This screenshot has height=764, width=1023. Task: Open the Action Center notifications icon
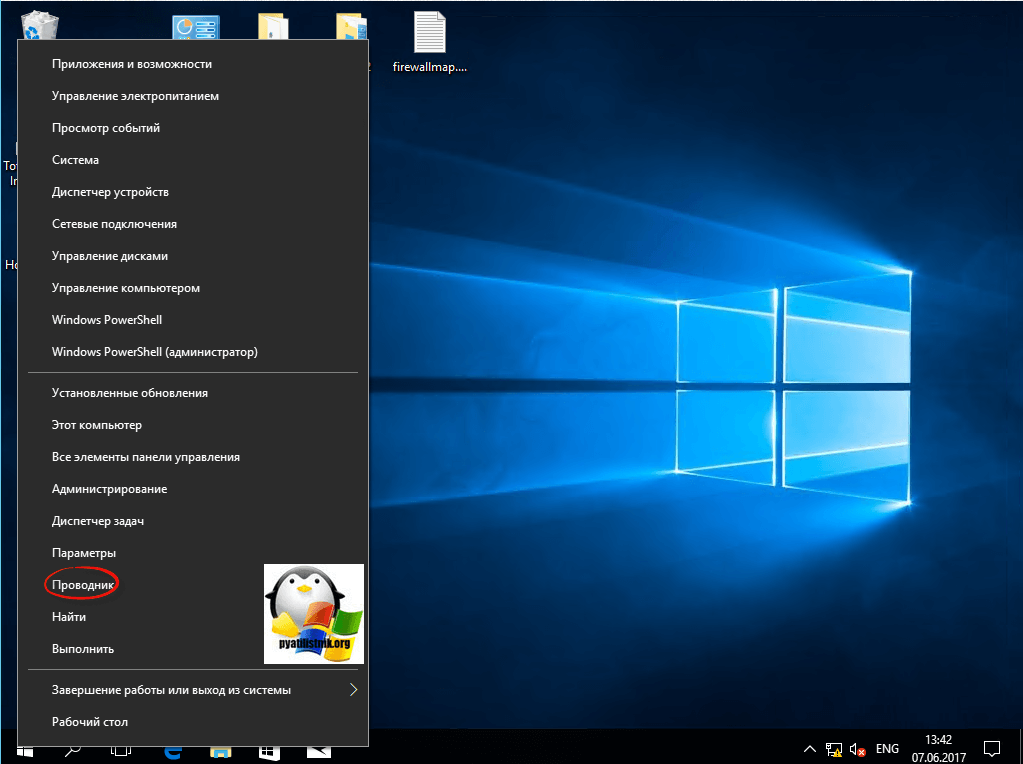click(992, 748)
